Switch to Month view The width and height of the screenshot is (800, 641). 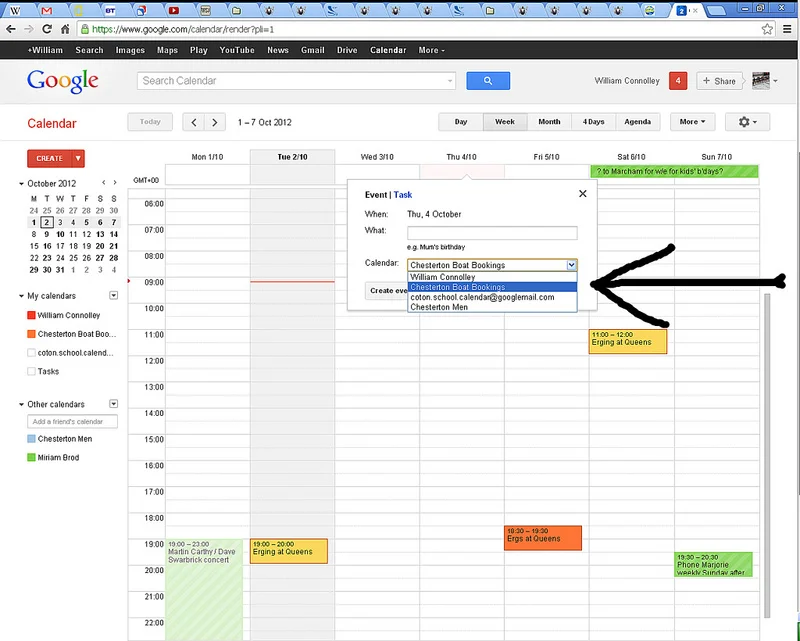click(x=549, y=122)
